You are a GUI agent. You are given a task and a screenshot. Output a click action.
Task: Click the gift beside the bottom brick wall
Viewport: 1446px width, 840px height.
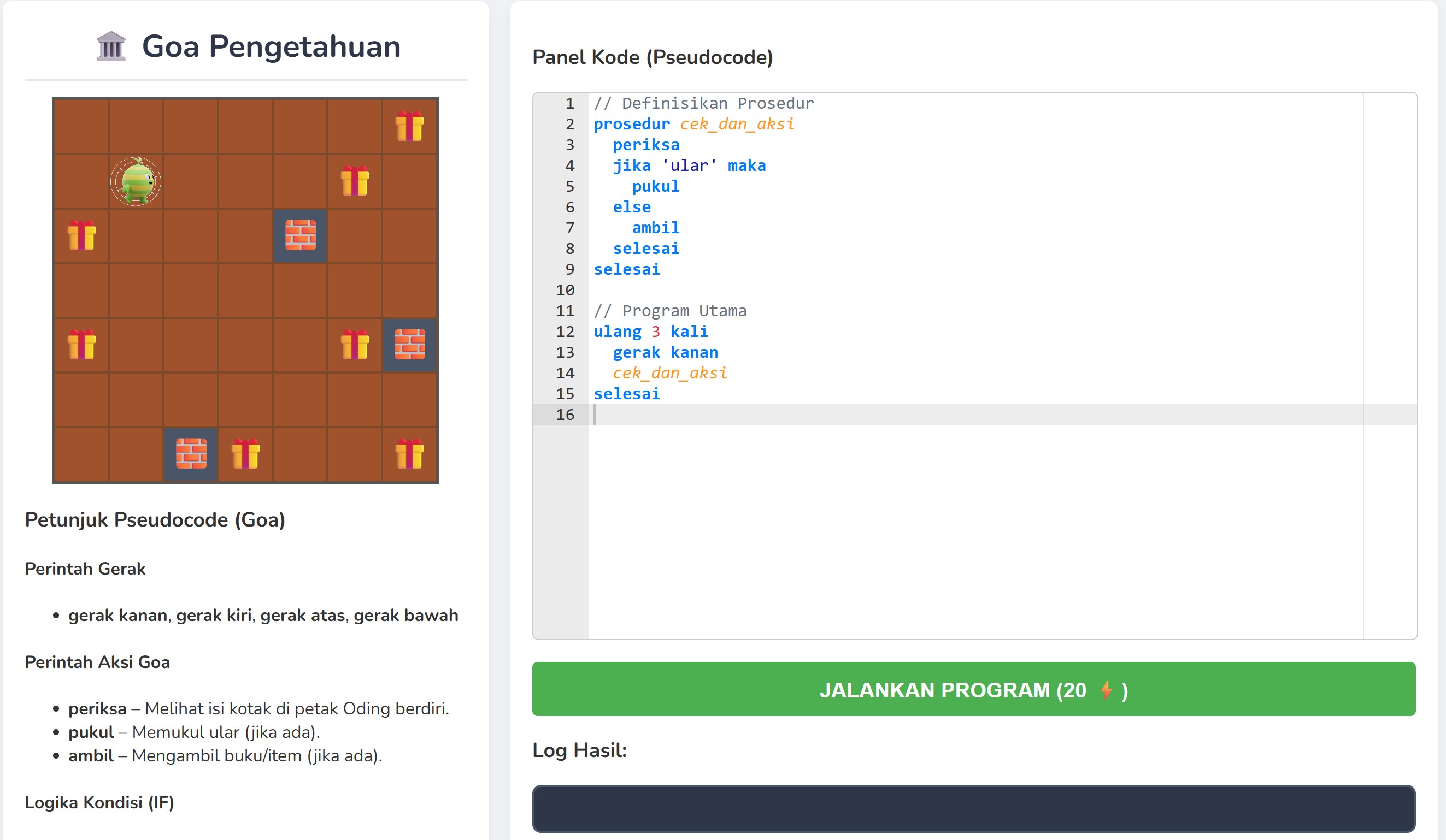245,453
